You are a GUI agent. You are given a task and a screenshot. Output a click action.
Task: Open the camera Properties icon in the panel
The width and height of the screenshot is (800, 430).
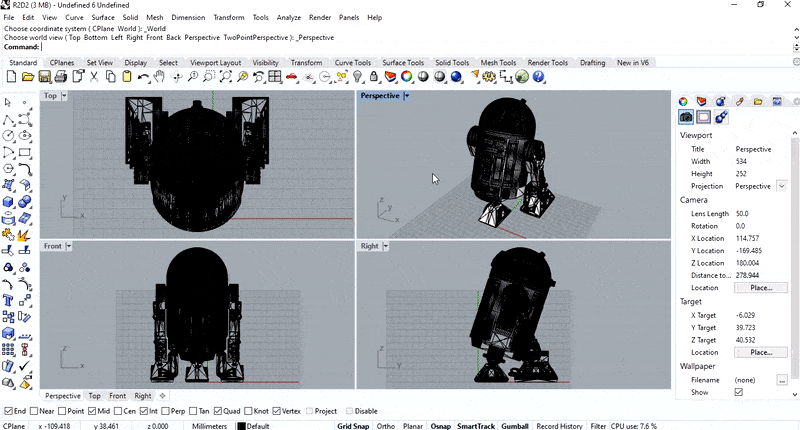pos(686,117)
